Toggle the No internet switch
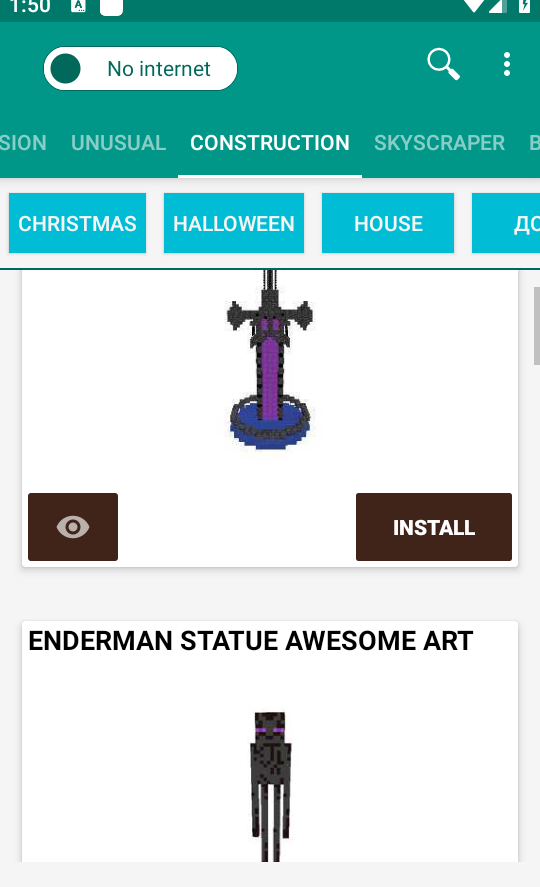This screenshot has width=540, height=887. [x=140, y=68]
